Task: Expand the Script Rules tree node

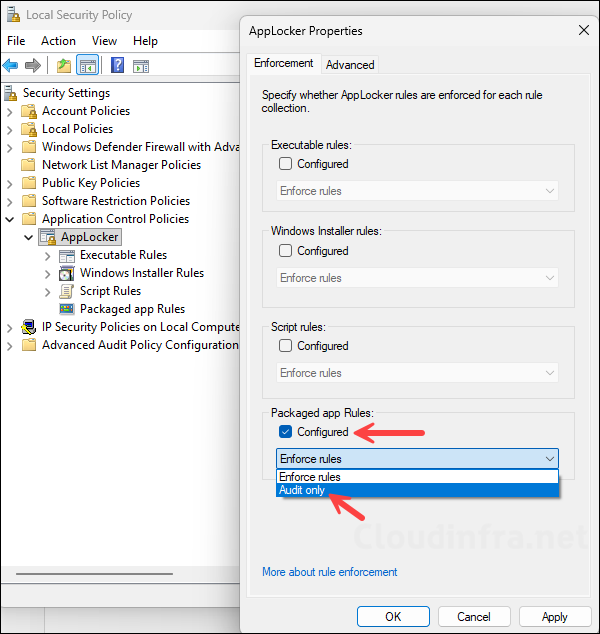Action: coord(47,292)
